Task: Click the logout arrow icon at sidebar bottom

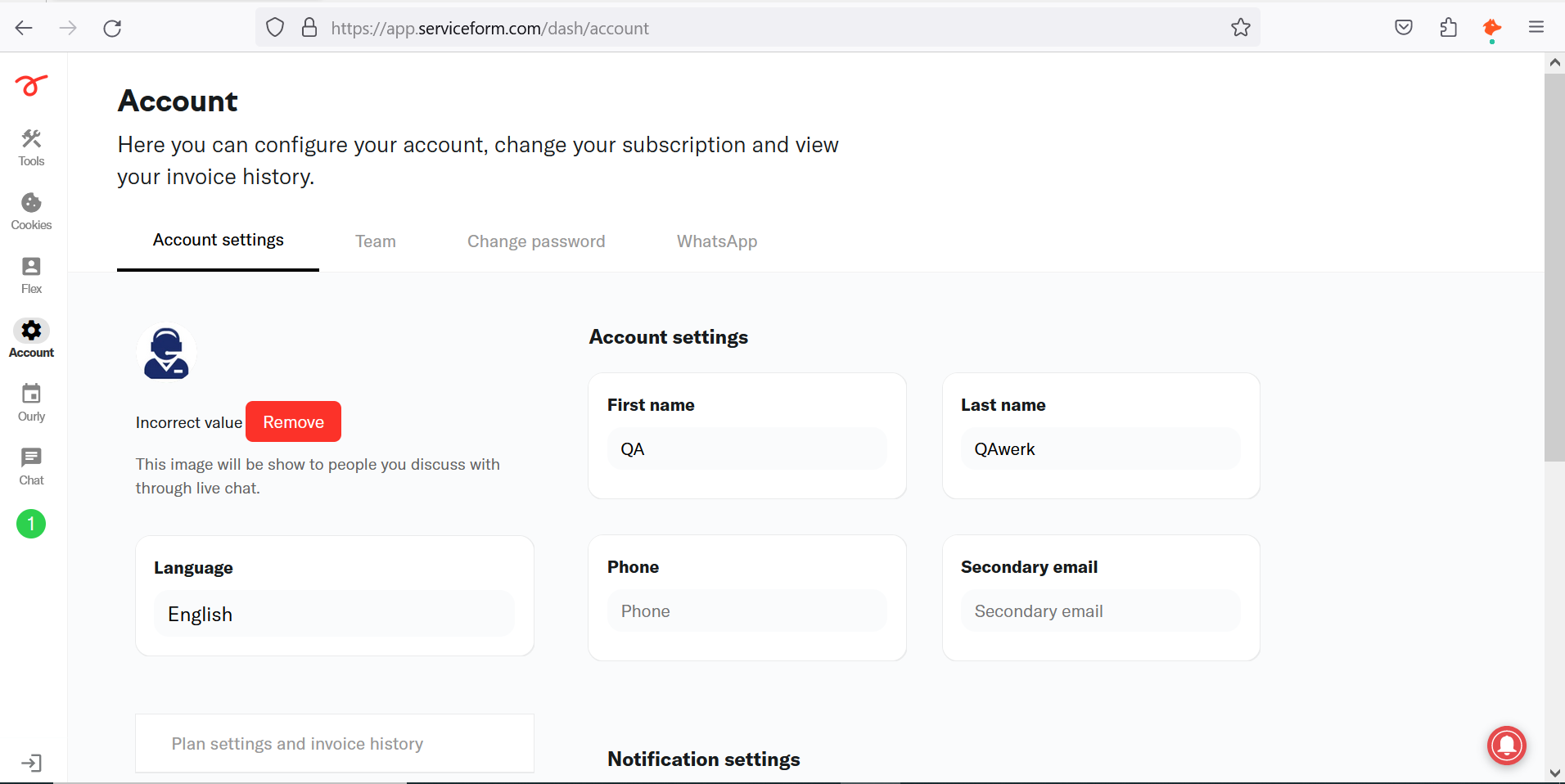Action: [x=31, y=763]
